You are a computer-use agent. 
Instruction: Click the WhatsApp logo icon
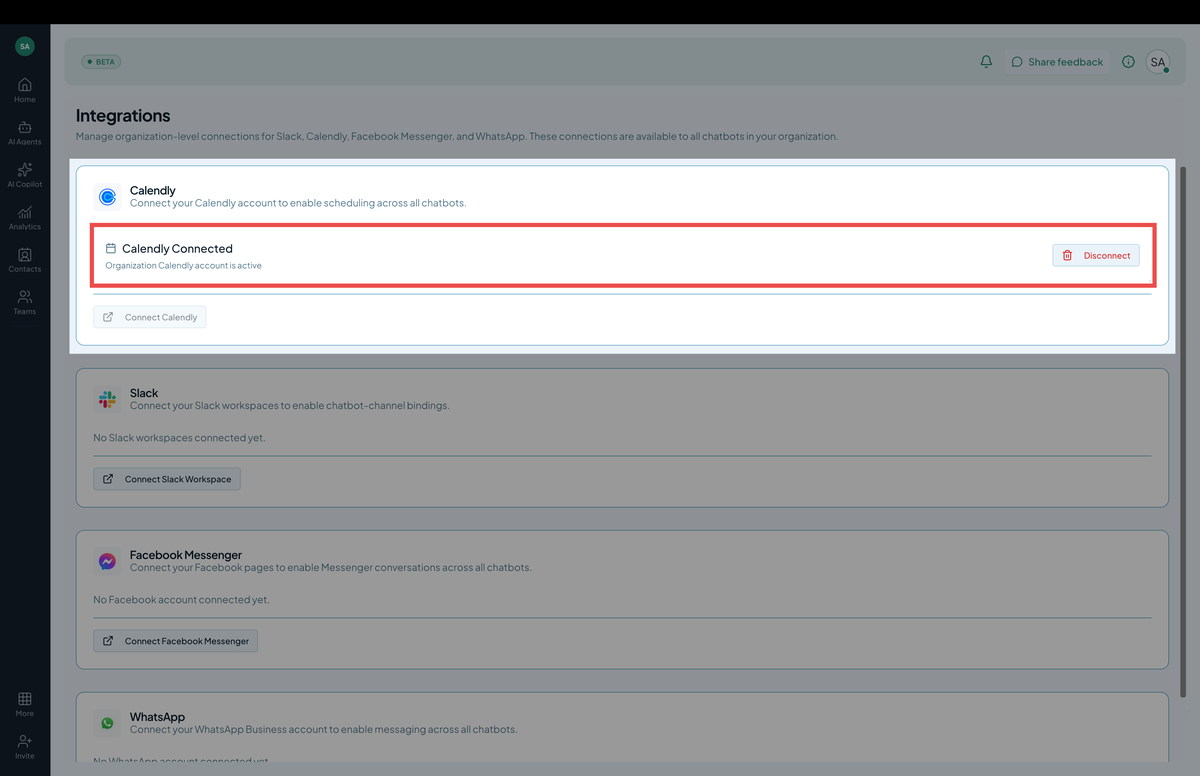tap(107, 723)
